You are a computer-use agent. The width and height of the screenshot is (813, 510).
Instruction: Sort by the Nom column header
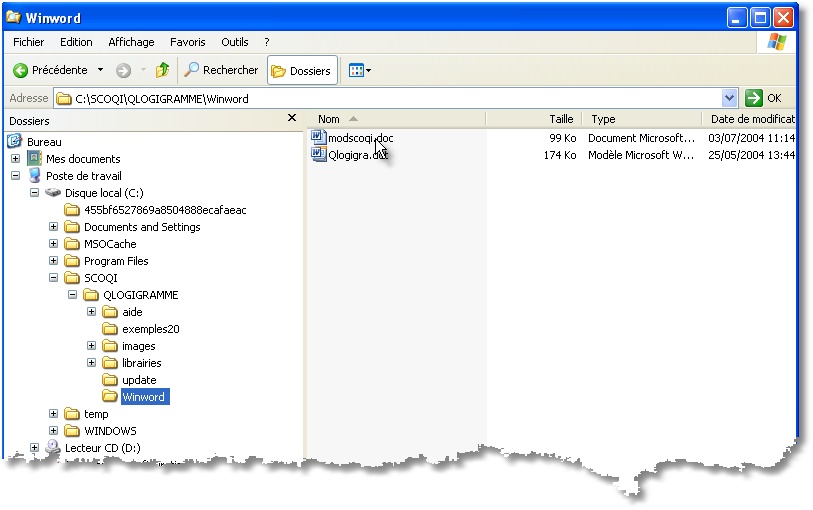pos(396,119)
